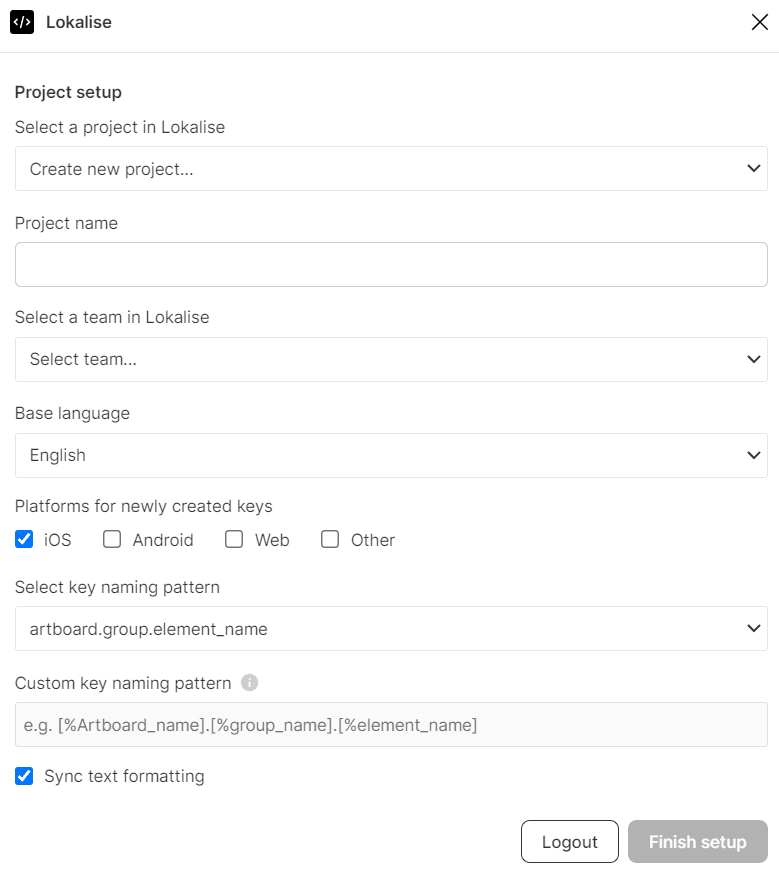Click the team dropdown chevron arrow
This screenshot has height=871, width=779.
coord(754,359)
